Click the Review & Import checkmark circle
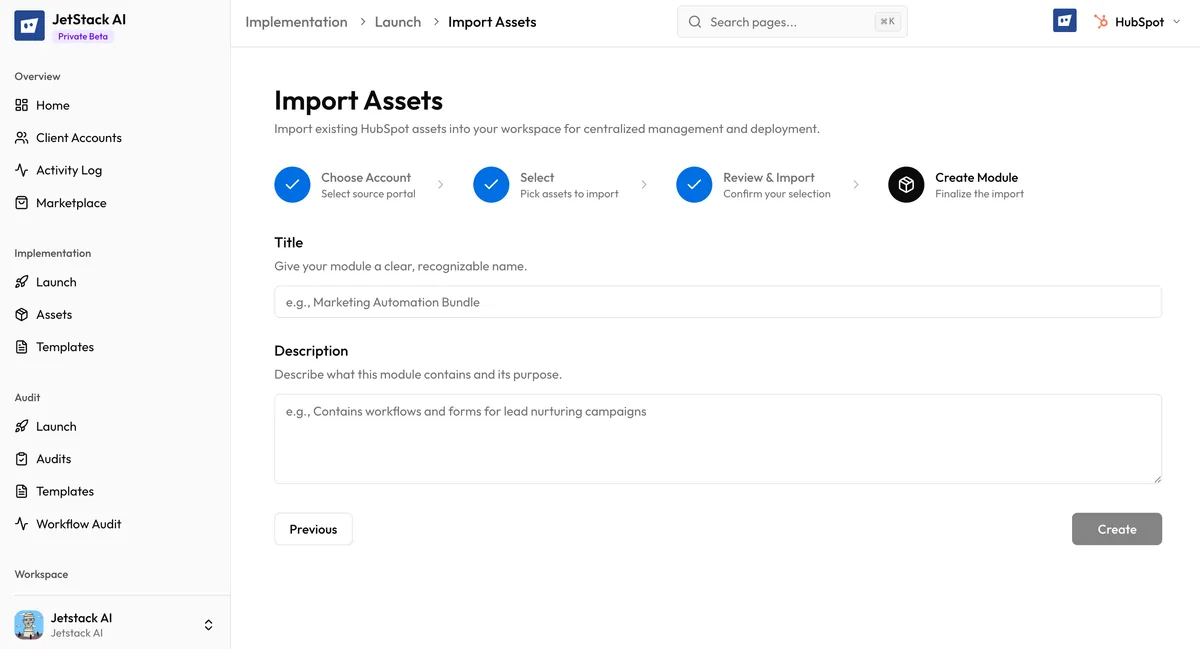This screenshot has height=649, width=1200. click(x=694, y=184)
